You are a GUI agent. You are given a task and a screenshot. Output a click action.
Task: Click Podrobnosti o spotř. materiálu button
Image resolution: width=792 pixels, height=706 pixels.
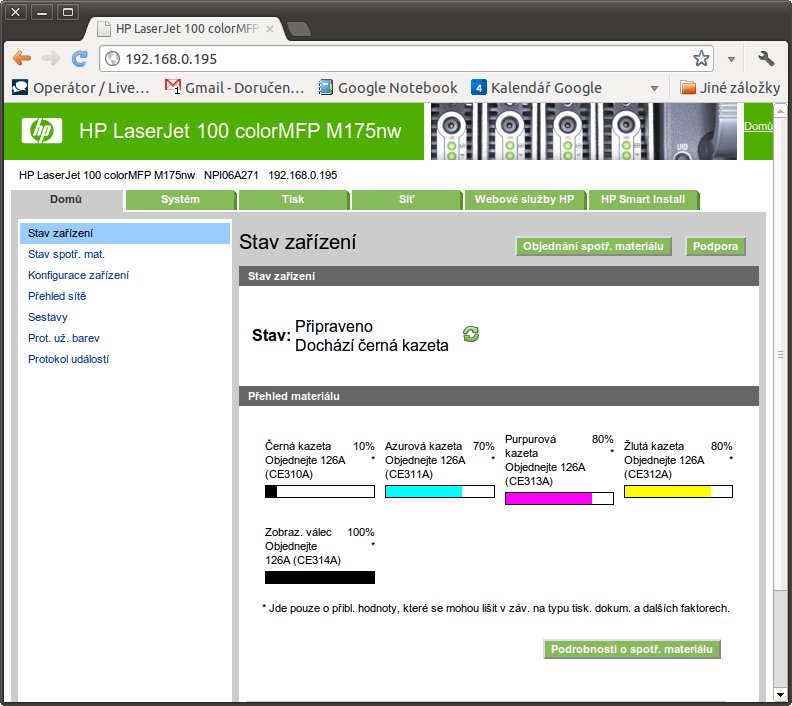point(632,649)
